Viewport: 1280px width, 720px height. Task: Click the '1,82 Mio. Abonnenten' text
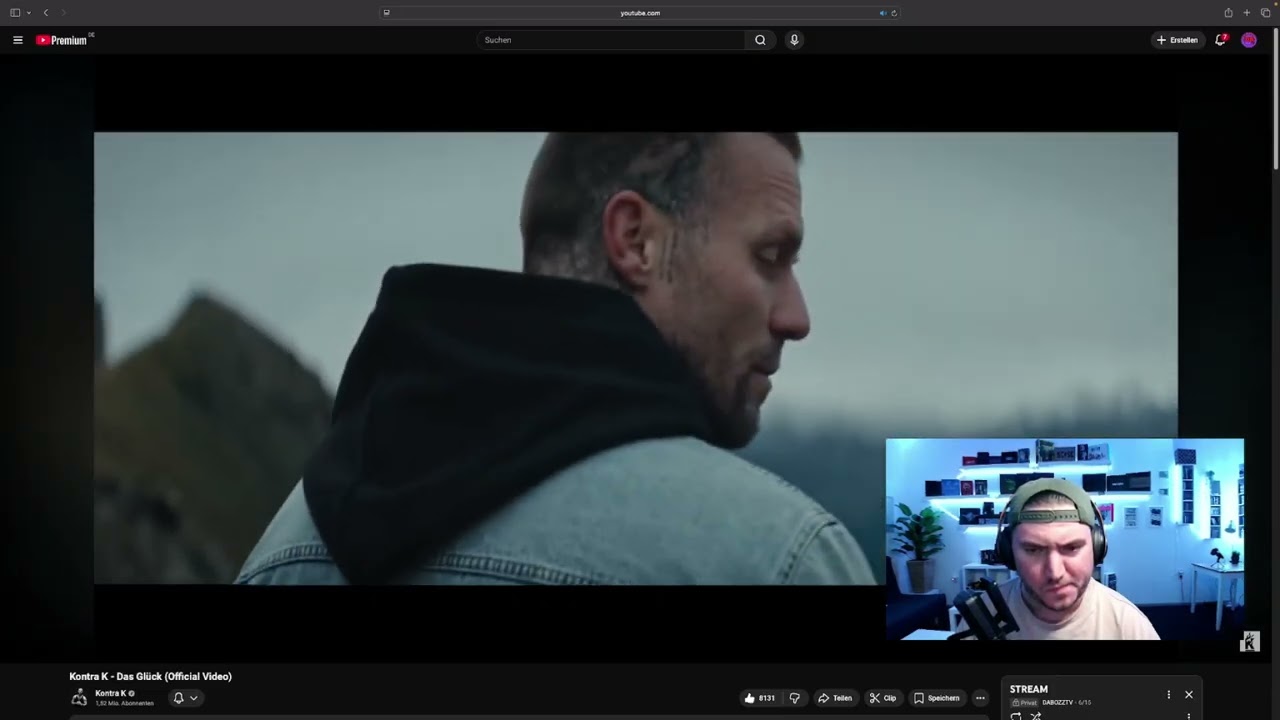click(124, 704)
